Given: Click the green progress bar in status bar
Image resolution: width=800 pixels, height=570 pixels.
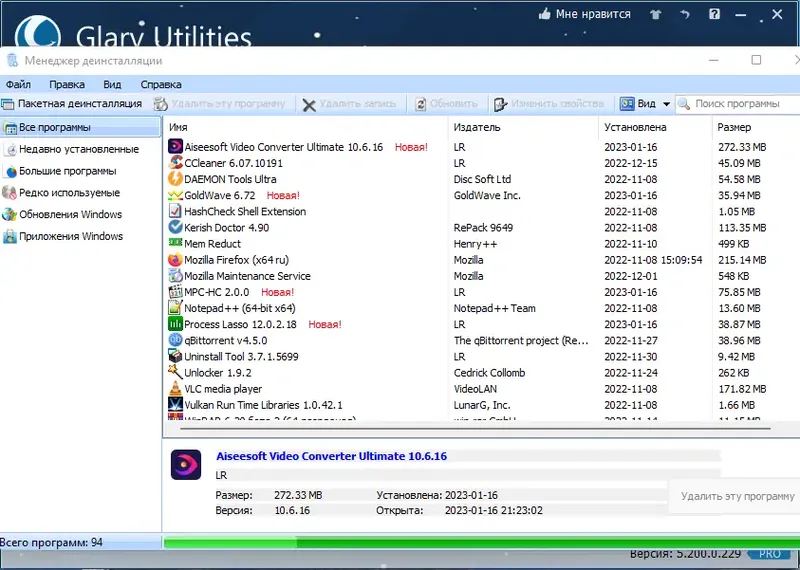Looking at the screenshot, I should pos(481,542).
